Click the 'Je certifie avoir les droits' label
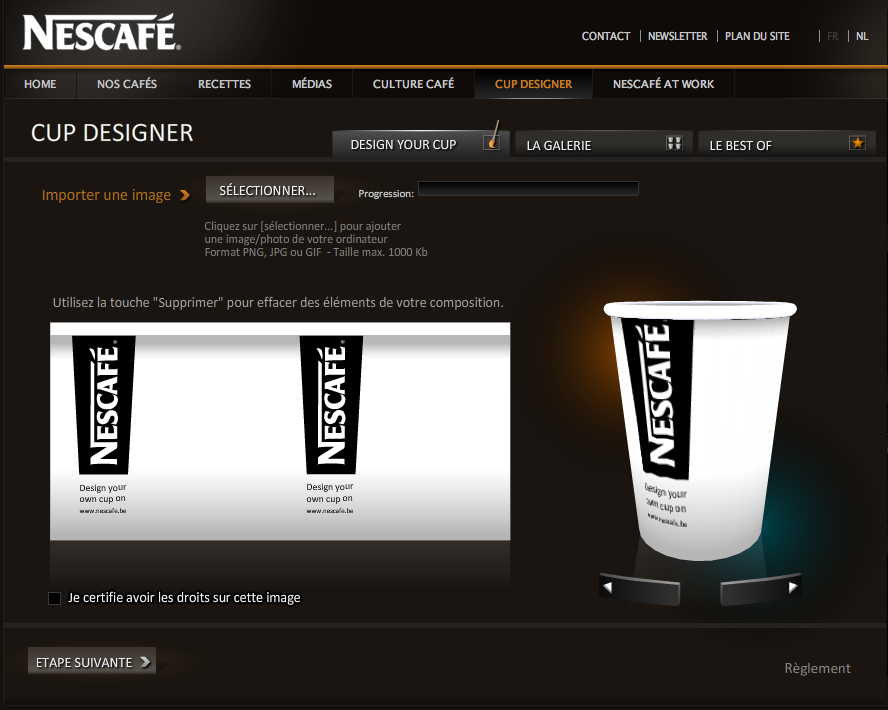Image resolution: width=888 pixels, height=710 pixels. [x=184, y=598]
